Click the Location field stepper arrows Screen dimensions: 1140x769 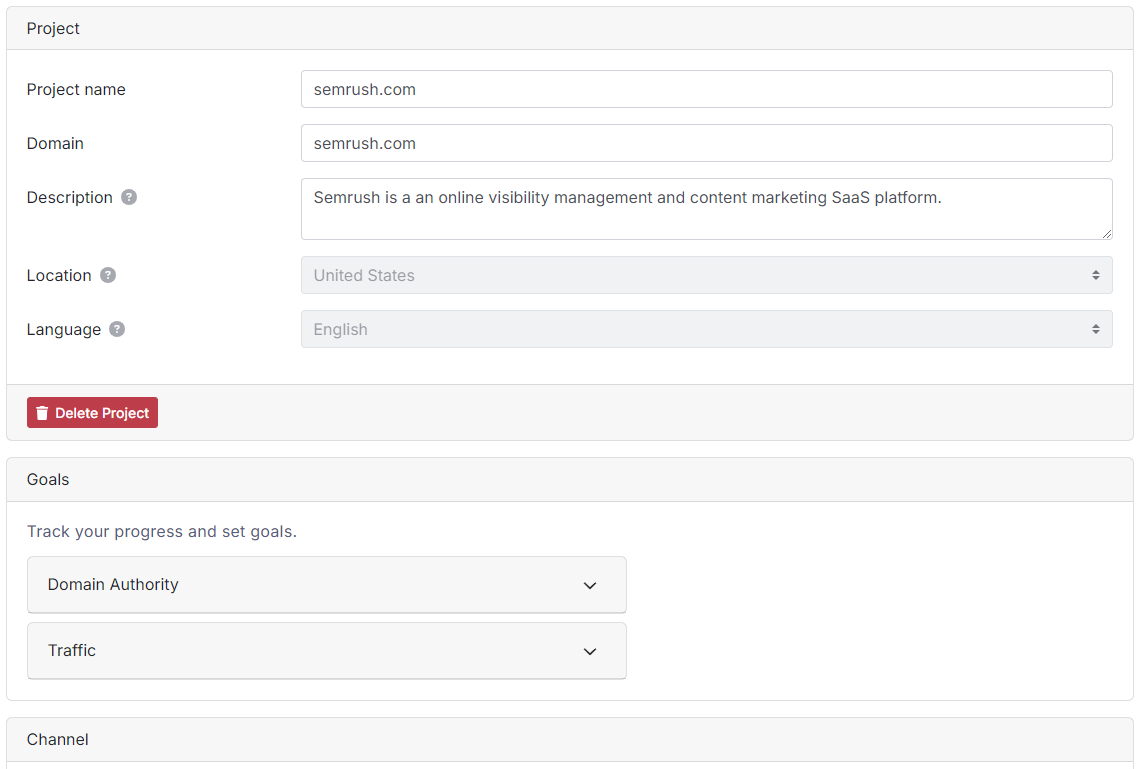pos(1098,275)
